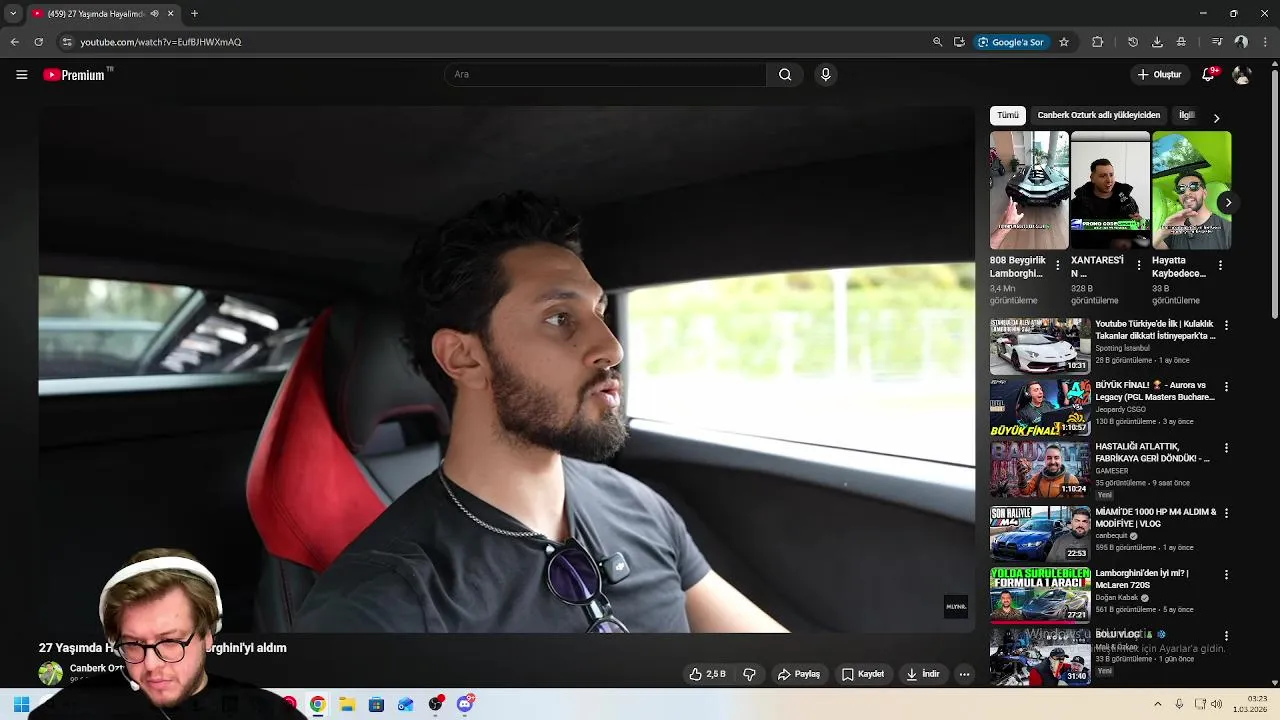Visit the Spotting İstanbul channel name

[1122, 348]
